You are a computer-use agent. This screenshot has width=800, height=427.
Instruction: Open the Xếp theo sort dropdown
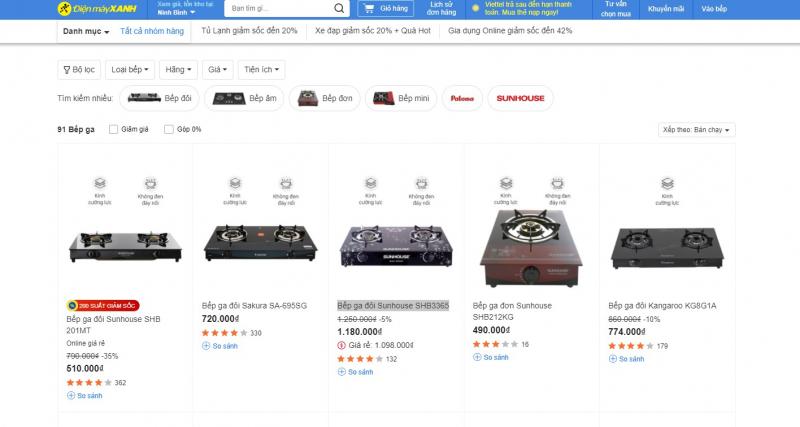[x=697, y=129]
